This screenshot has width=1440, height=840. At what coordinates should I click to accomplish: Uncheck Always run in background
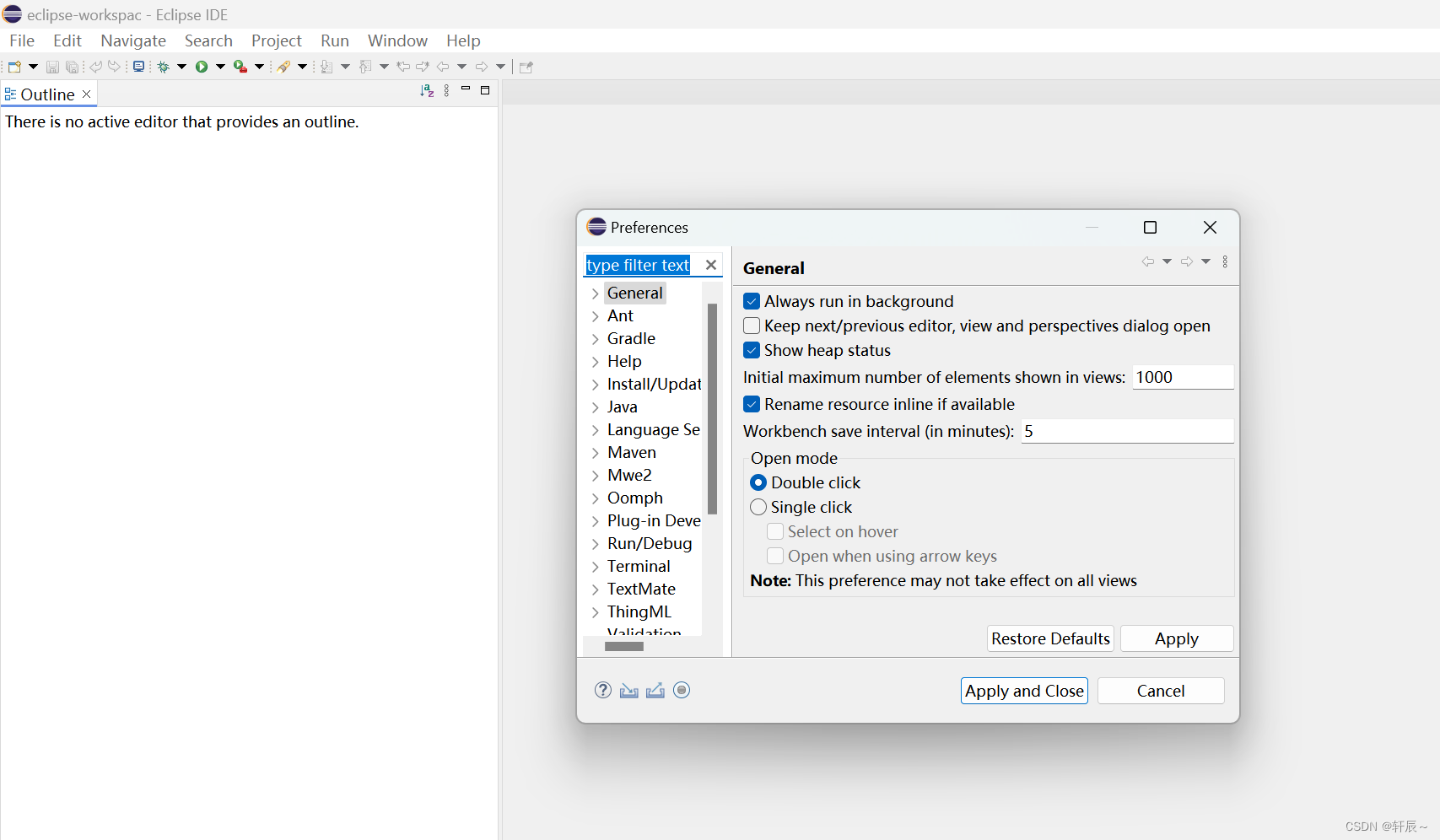point(752,301)
